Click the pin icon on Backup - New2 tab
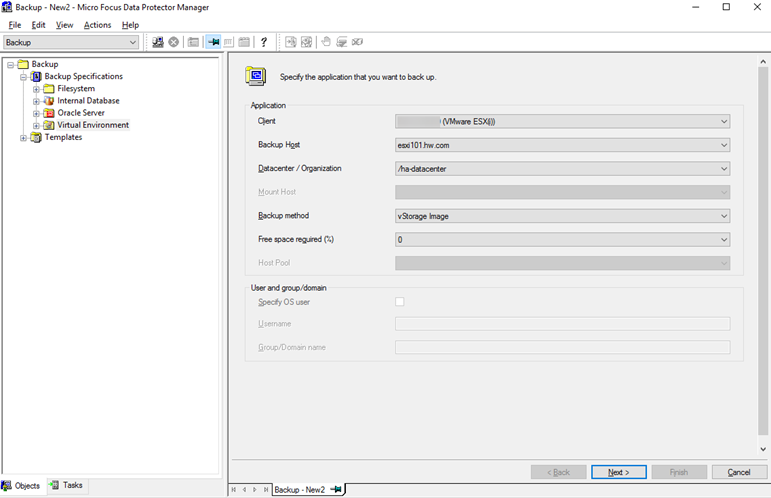 [x=336, y=490]
